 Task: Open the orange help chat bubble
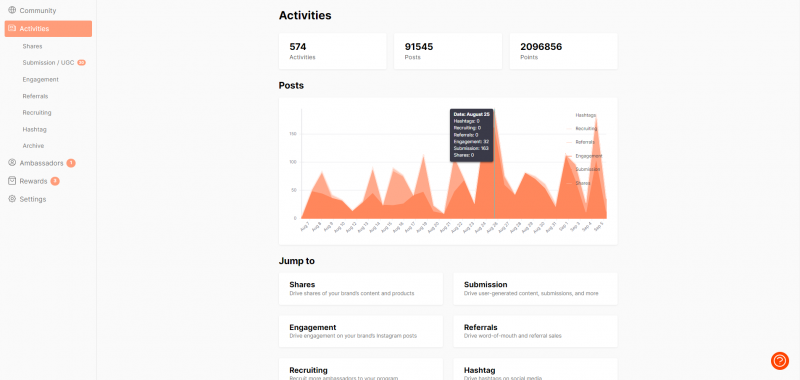[780, 361]
